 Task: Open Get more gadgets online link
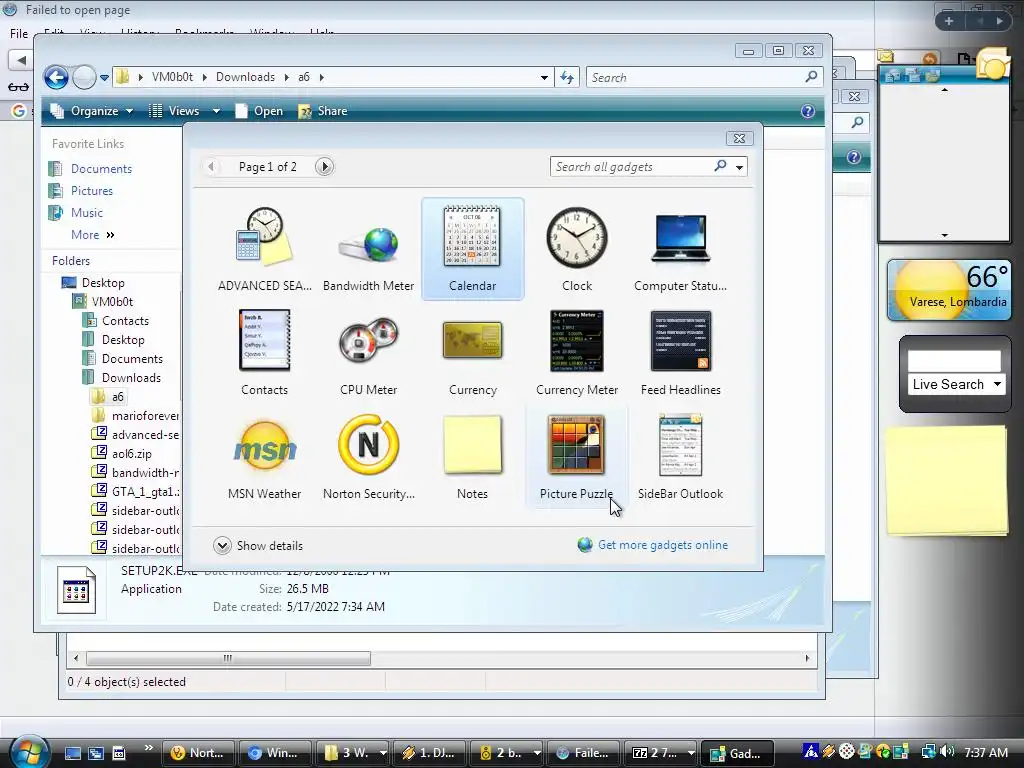coord(663,545)
